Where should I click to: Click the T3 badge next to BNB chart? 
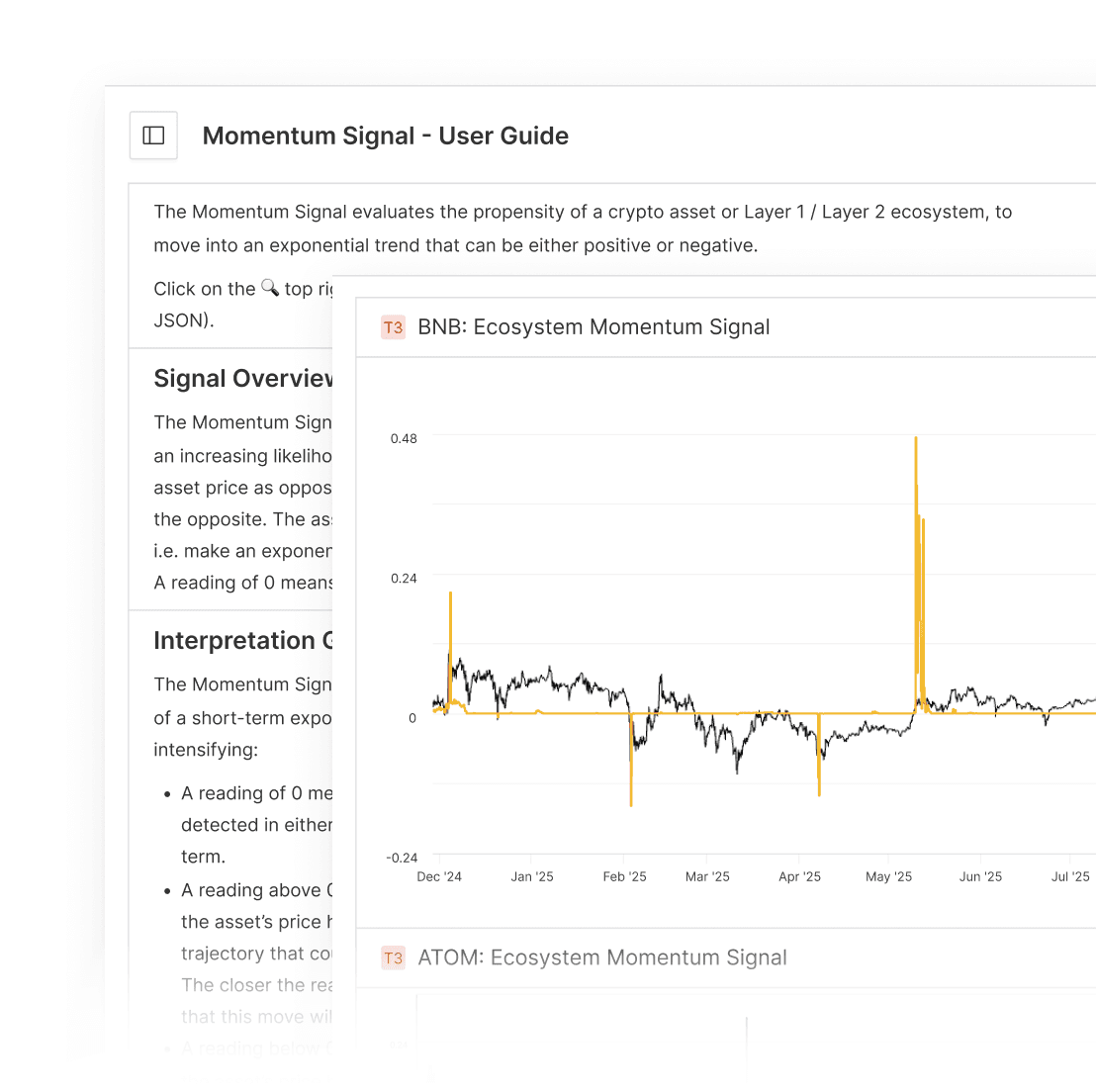tap(393, 326)
